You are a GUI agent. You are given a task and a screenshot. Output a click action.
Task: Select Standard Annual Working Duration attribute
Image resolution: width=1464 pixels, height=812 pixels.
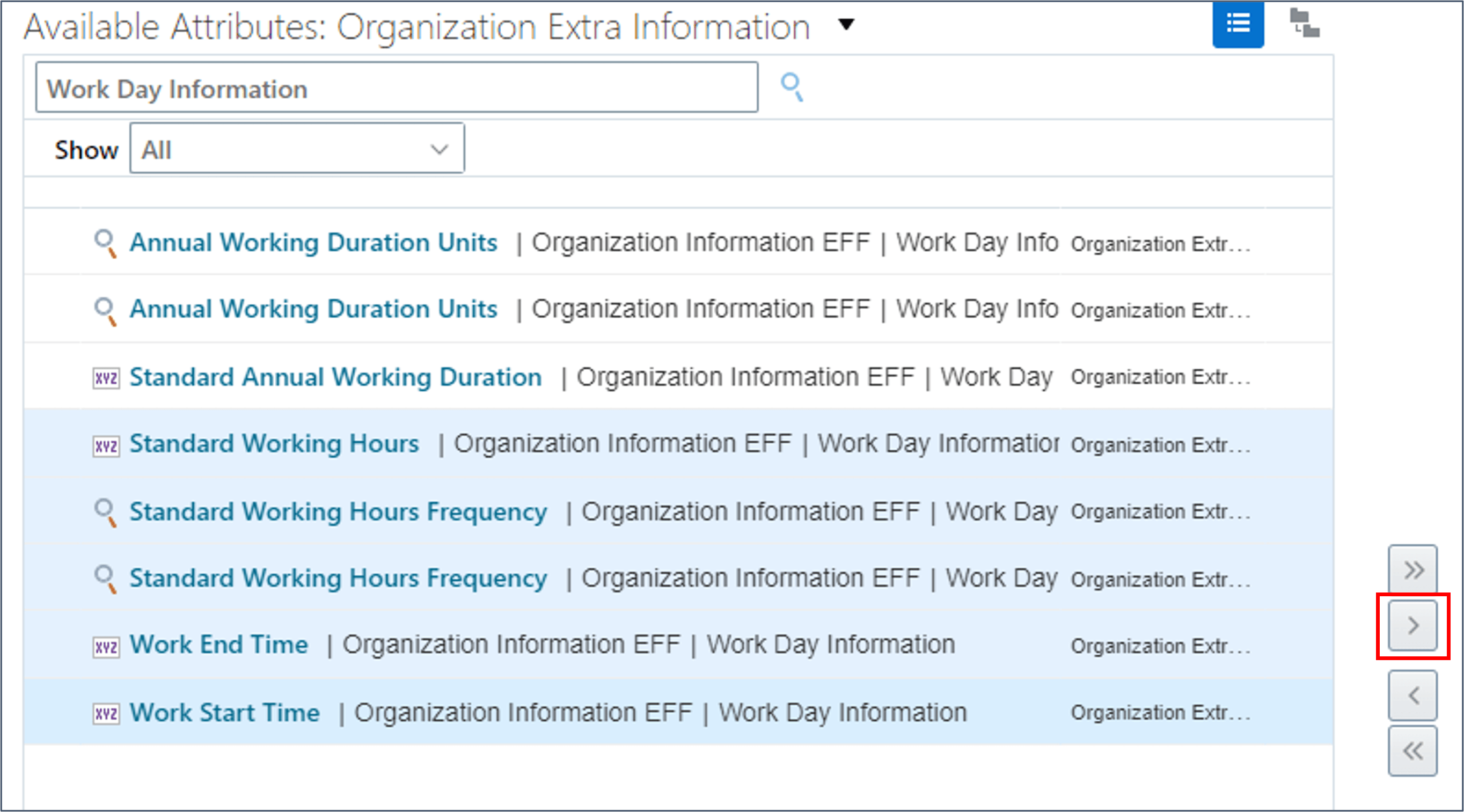335,377
